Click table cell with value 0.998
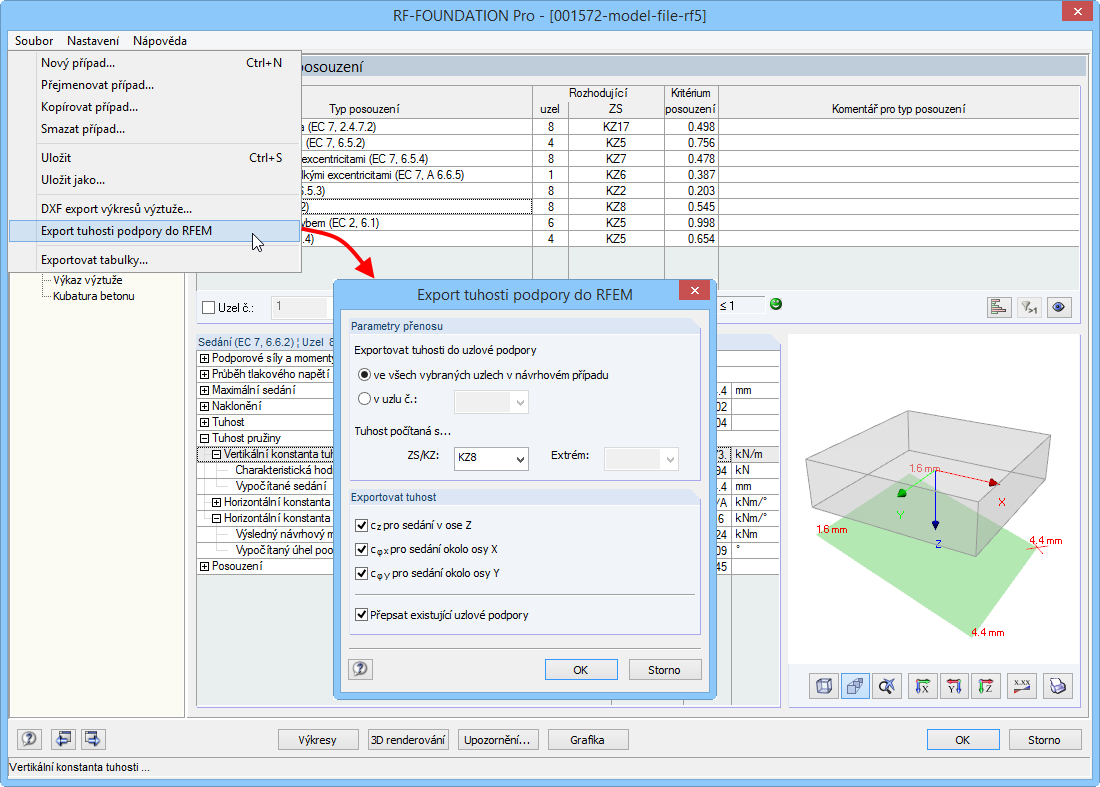1100x787 pixels. 691,223
